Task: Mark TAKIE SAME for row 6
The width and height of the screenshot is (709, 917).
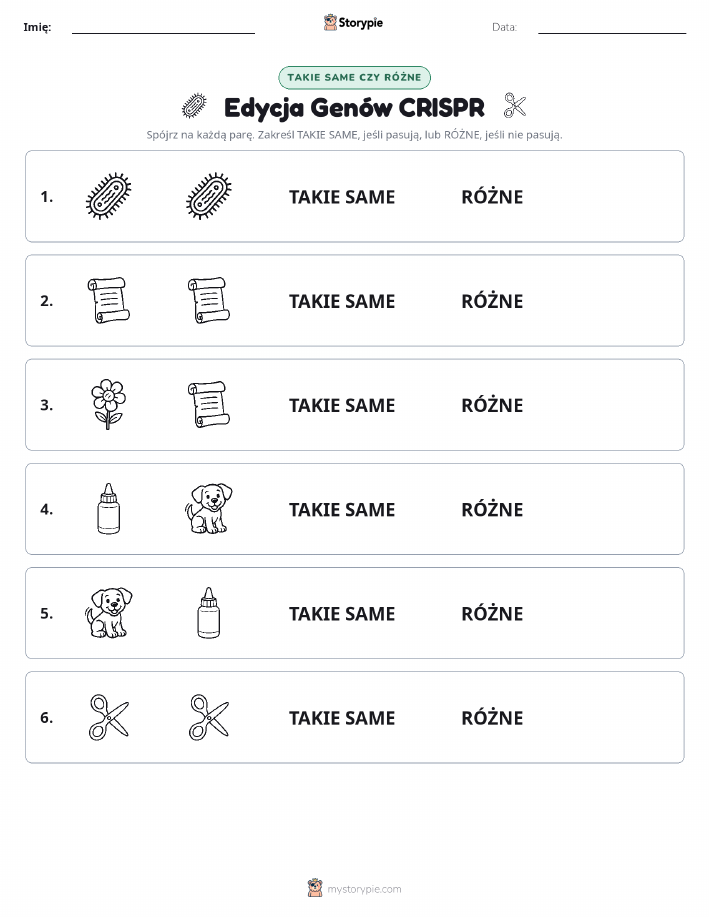Action: [342, 718]
